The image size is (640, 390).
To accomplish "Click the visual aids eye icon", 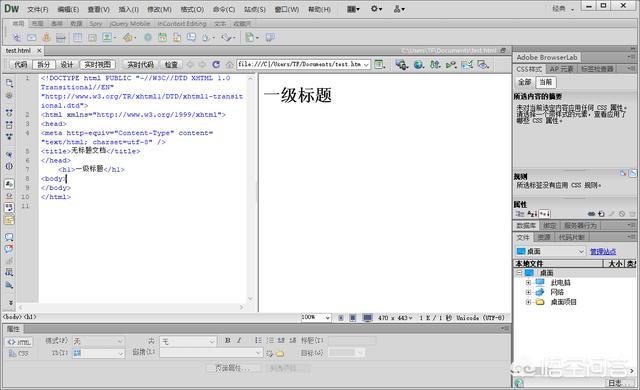I will point(483,64).
